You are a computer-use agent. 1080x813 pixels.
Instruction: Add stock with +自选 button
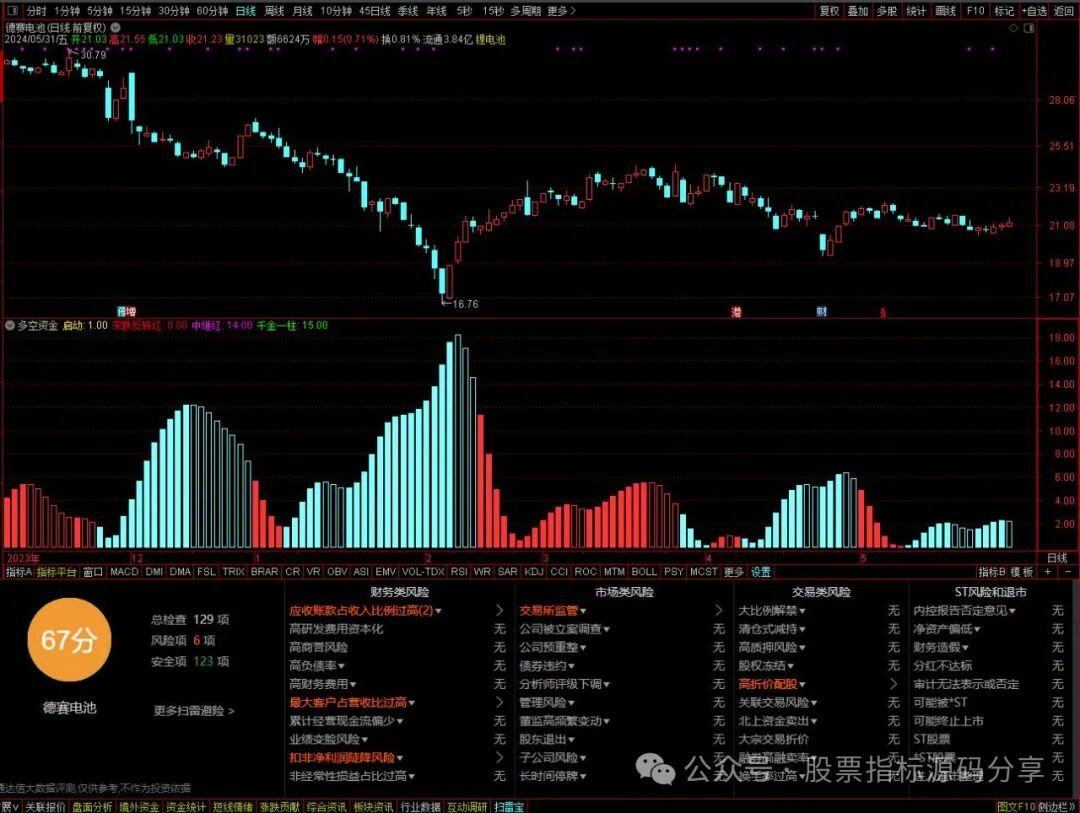click(x=1035, y=11)
